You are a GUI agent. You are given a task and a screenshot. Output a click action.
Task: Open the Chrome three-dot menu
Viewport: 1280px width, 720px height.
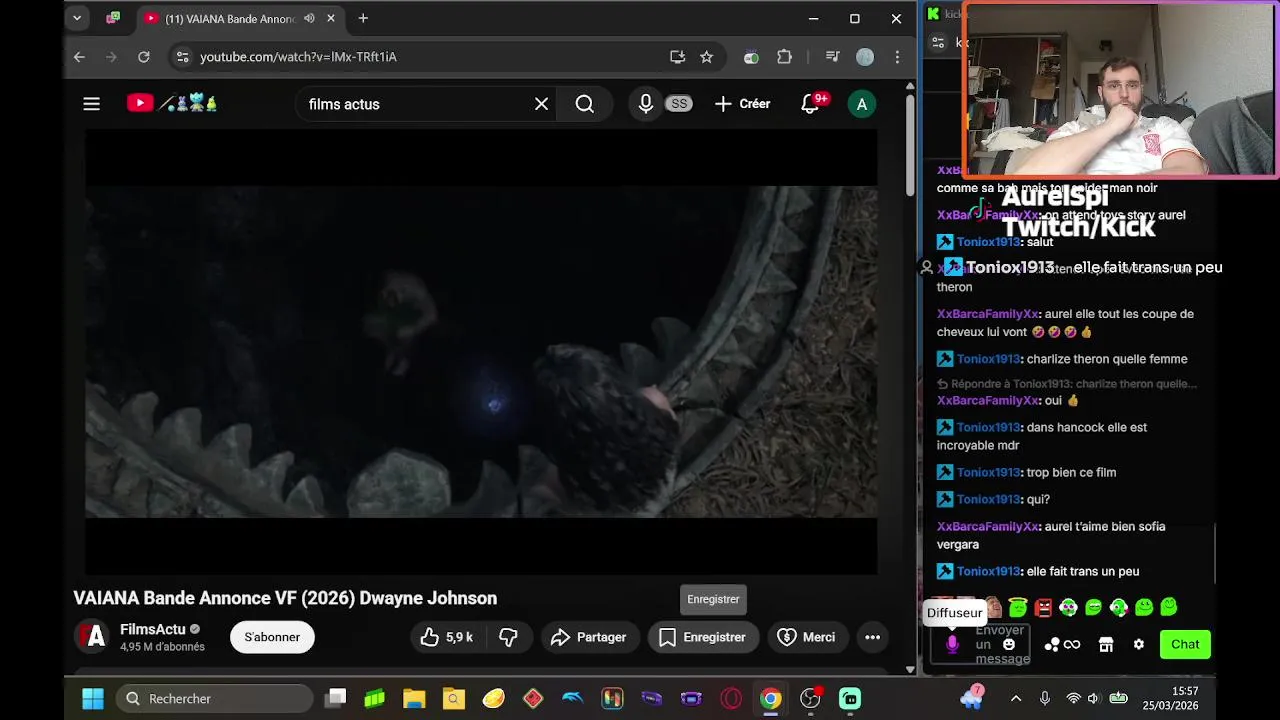pyautogui.click(x=897, y=57)
